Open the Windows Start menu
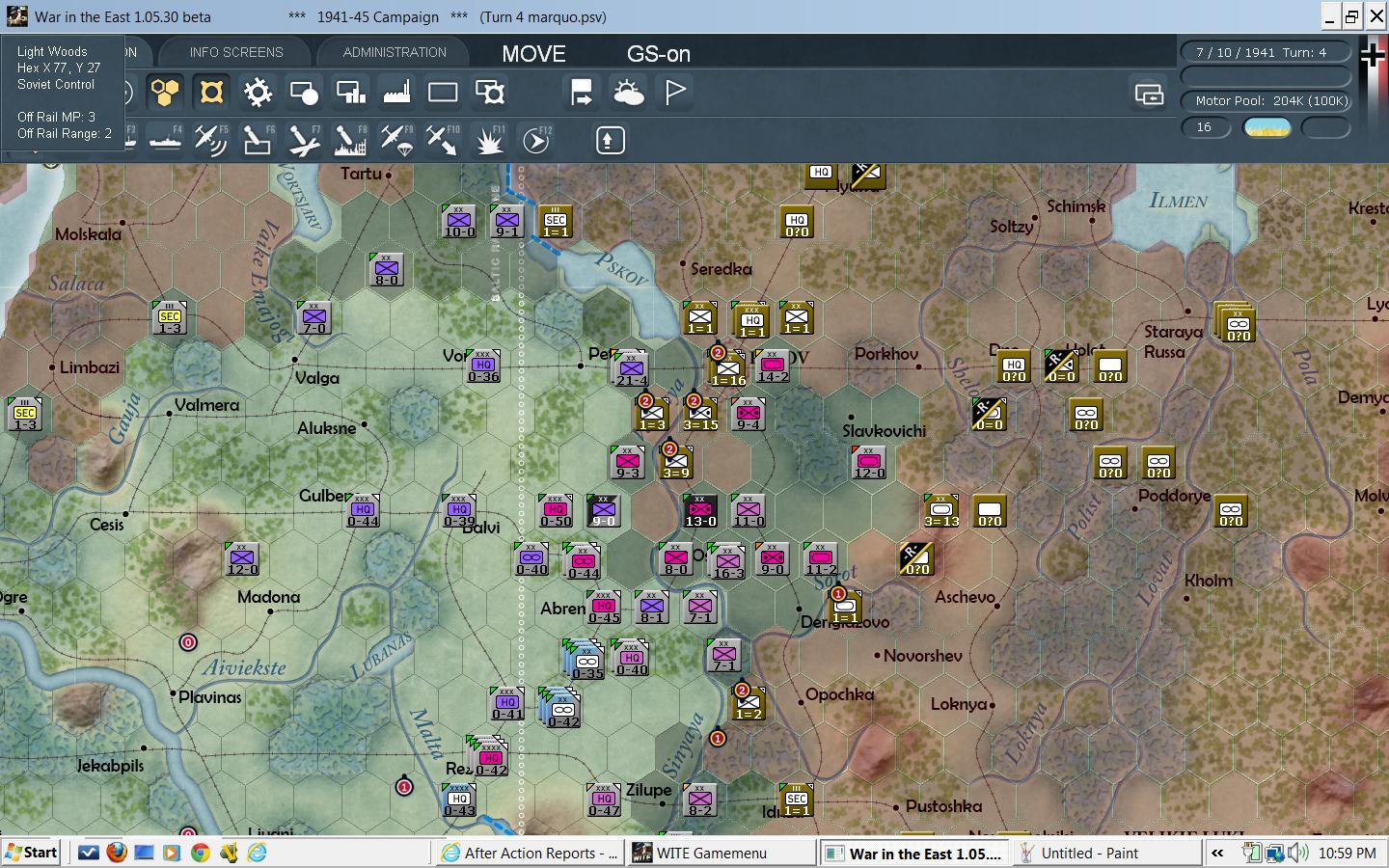The height and width of the screenshot is (868, 1389). click(x=31, y=853)
